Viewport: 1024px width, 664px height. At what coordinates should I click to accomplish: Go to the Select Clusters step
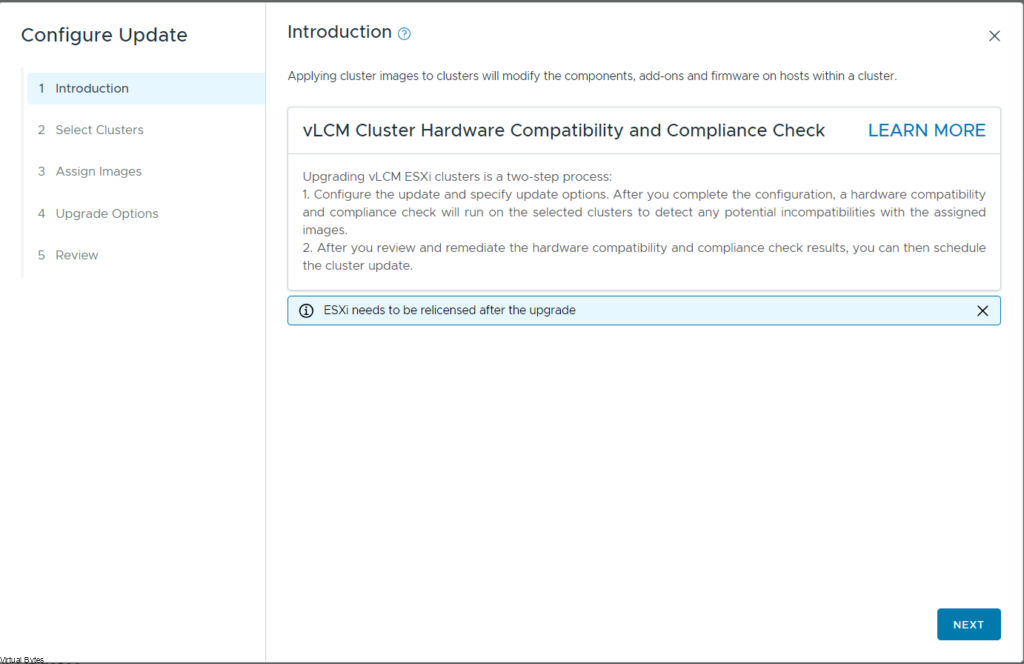99,130
